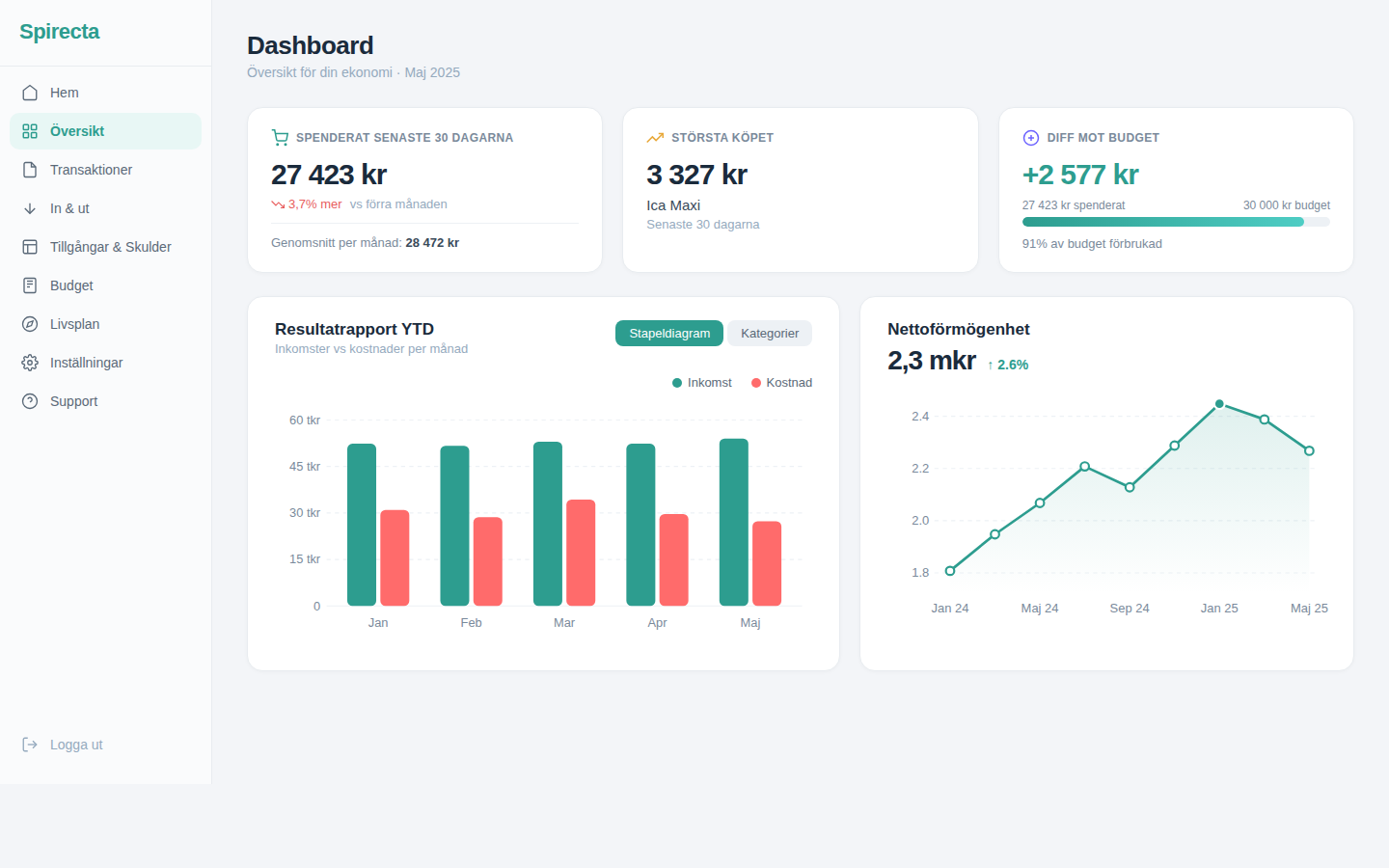
Task: Switch to Stapeldiagram chart view
Action: (669, 334)
